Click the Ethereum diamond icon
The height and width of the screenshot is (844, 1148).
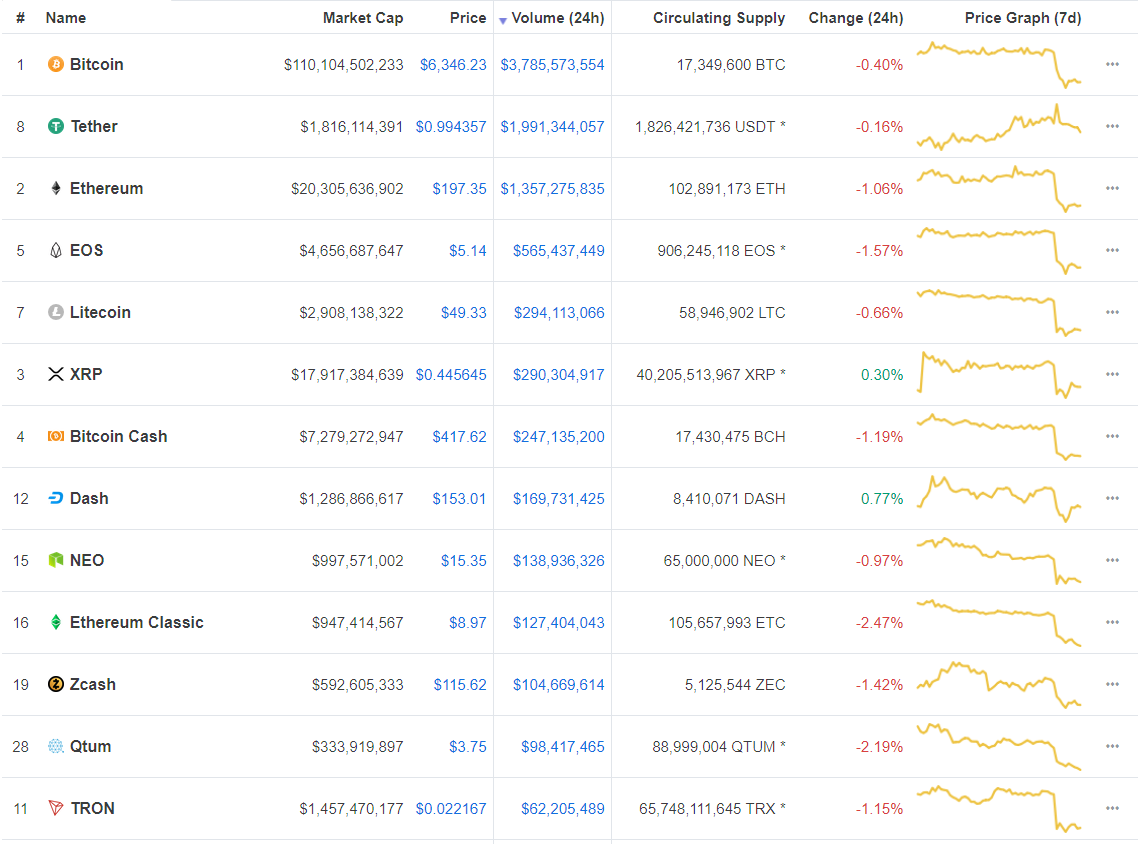pos(56,188)
